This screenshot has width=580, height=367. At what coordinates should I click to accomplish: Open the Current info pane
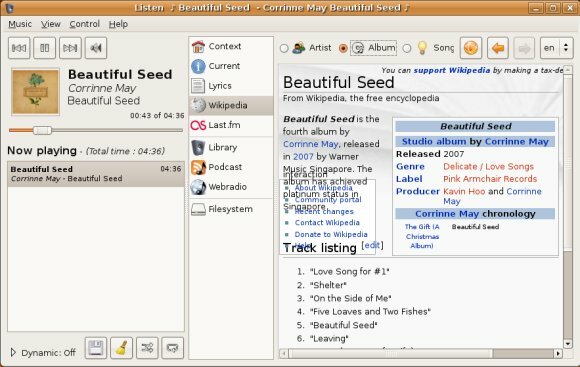pos(231,66)
